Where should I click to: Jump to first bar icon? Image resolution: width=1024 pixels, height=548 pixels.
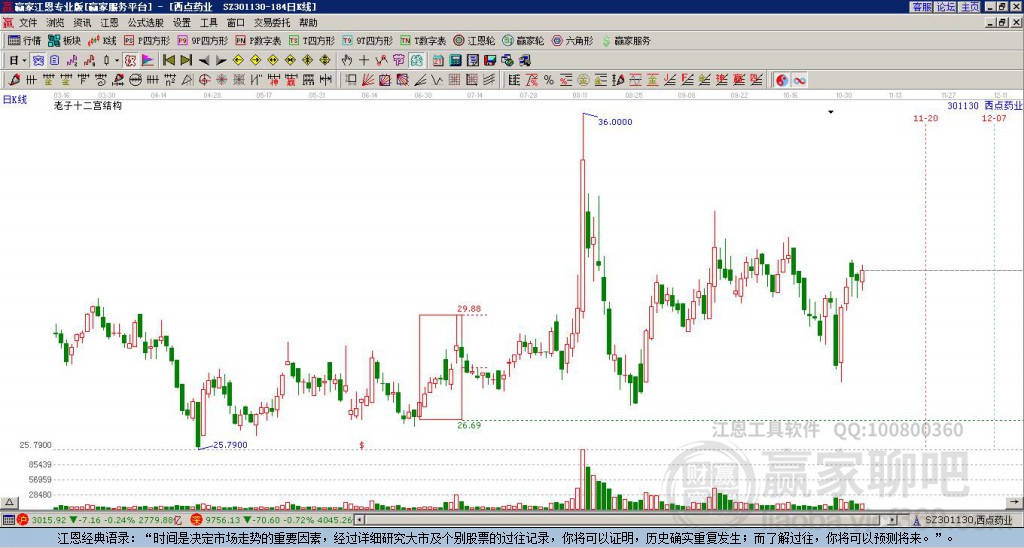168,60
